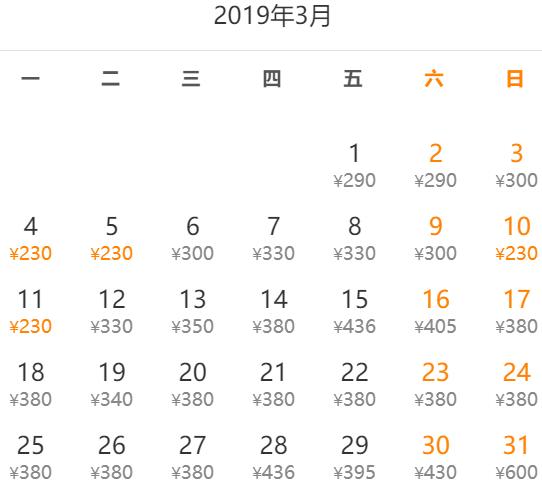This screenshot has height=502, width=542.
Task: Click the 一 Monday column header
Action: coord(30,78)
